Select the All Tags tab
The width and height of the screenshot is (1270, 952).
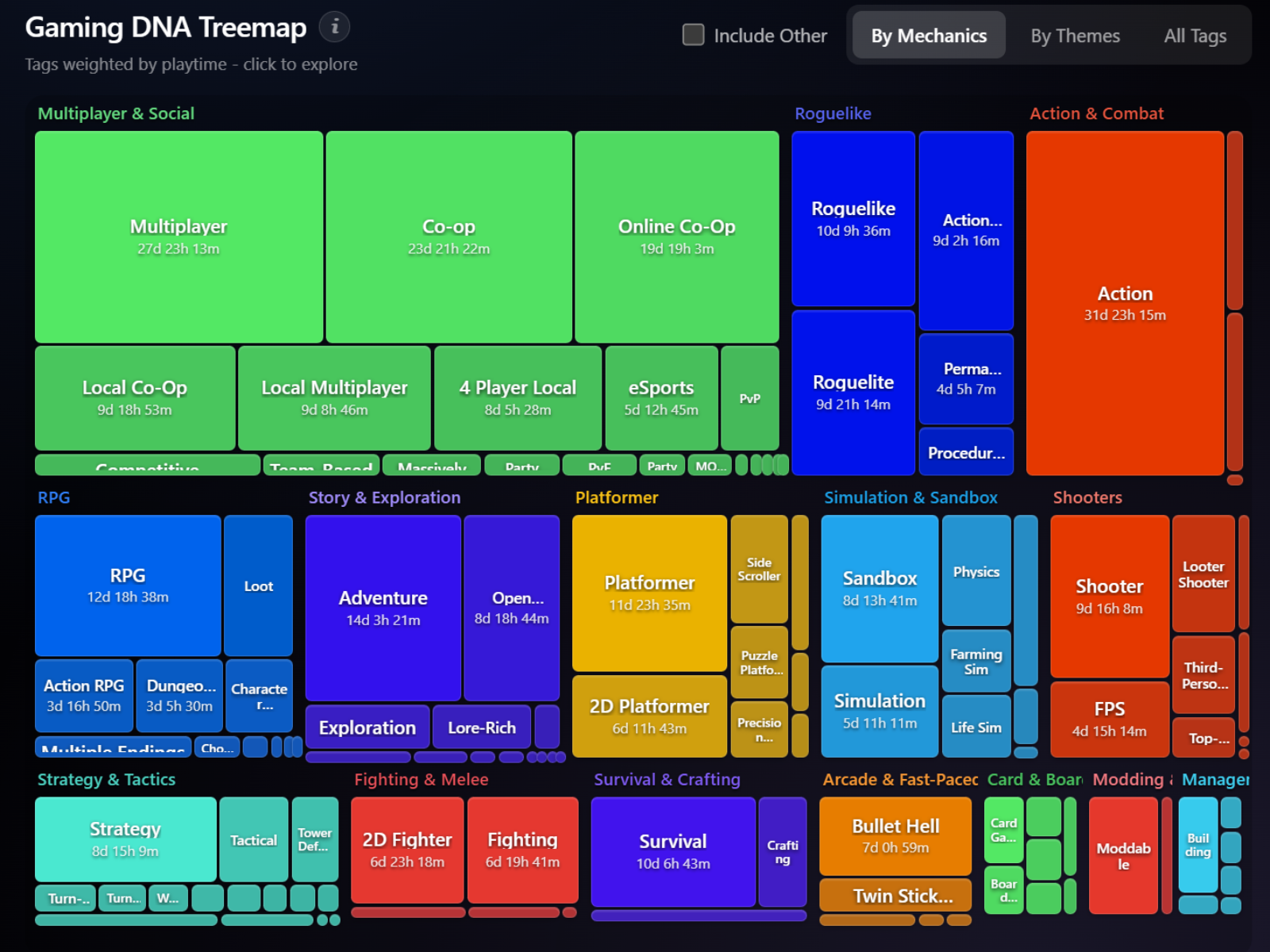click(x=1195, y=36)
